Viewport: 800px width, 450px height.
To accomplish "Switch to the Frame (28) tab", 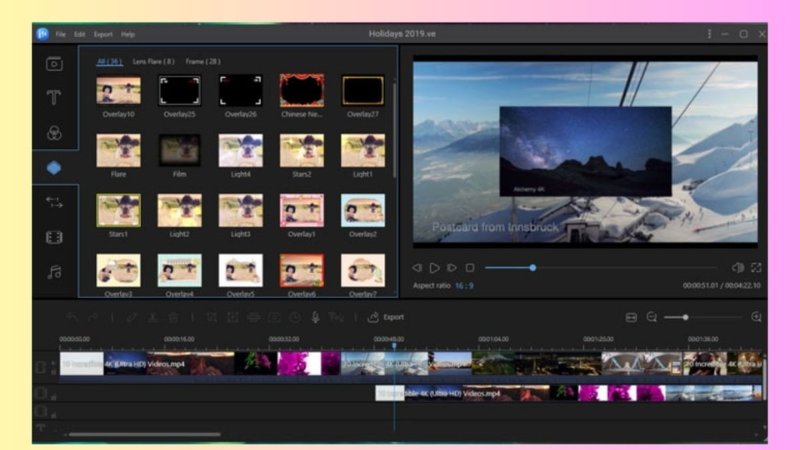I will 203,61.
